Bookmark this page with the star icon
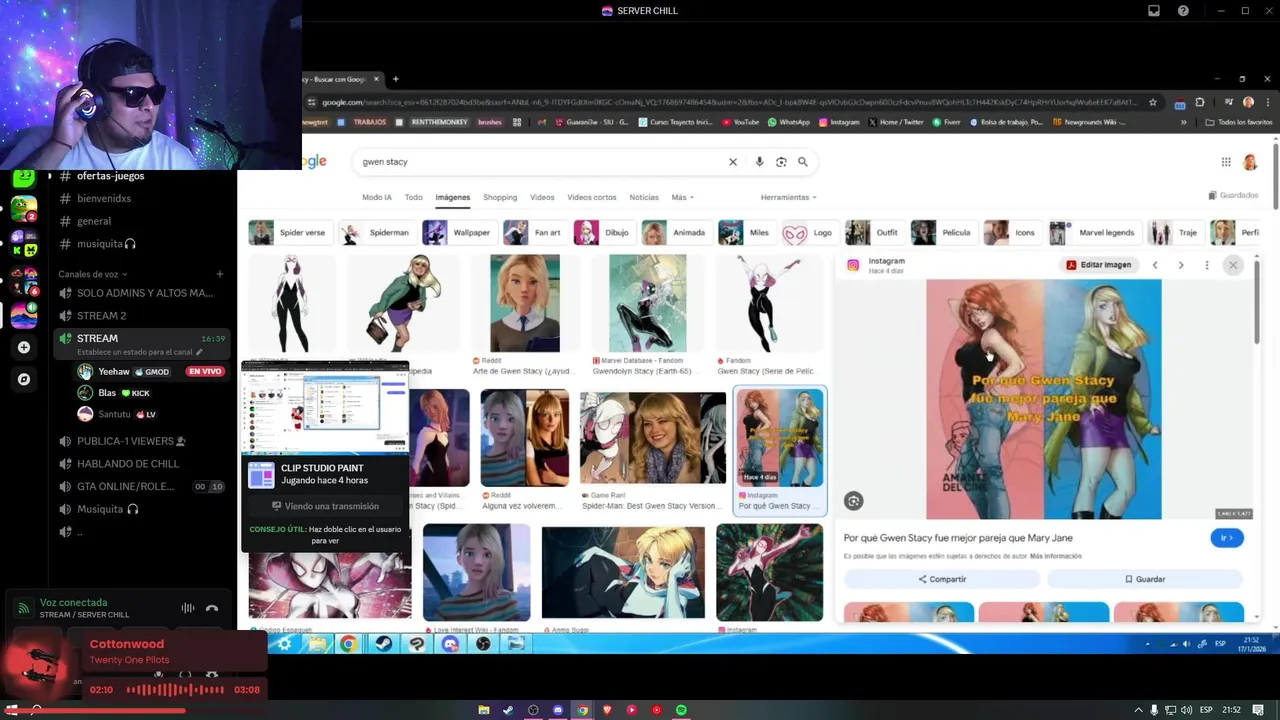This screenshot has width=1280, height=720. [1153, 102]
